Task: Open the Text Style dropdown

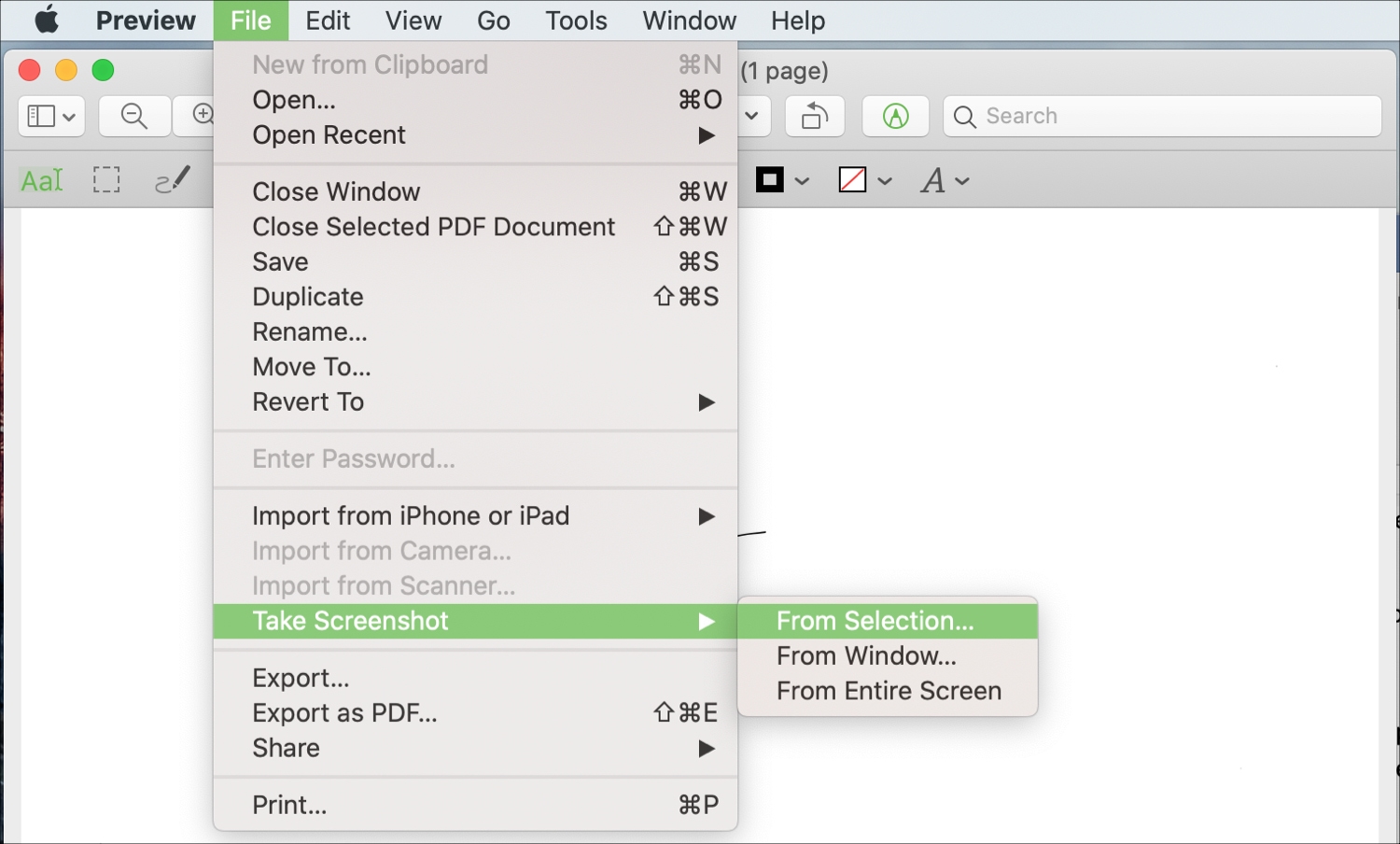Action: click(x=945, y=180)
